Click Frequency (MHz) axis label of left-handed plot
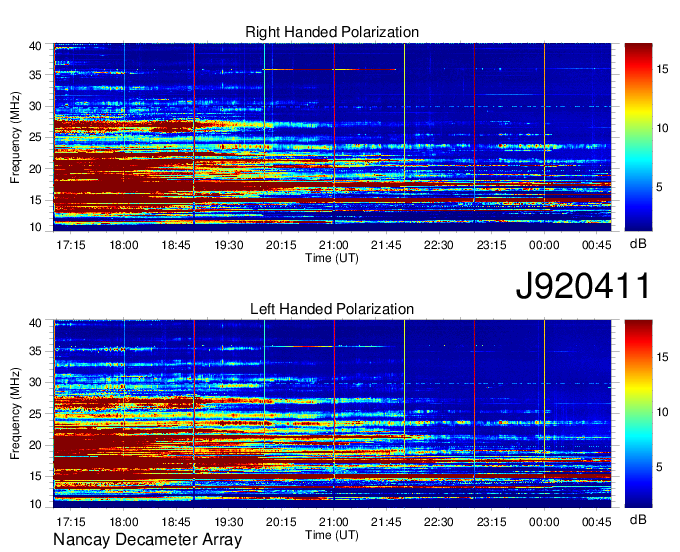 15,414
